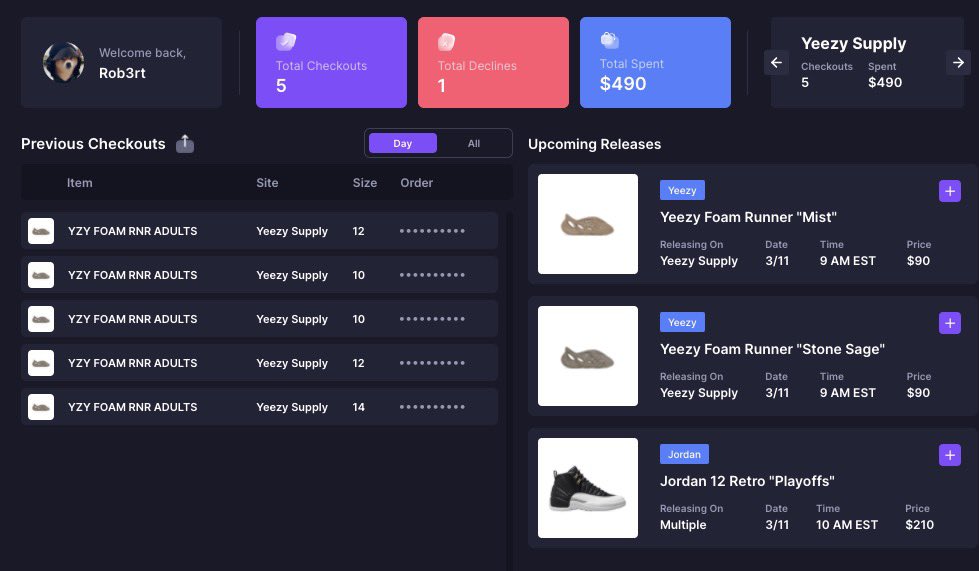This screenshot has width=979, height=571.
Task: Click the Total Declines card icon
Action: click(x=446, y=42)
